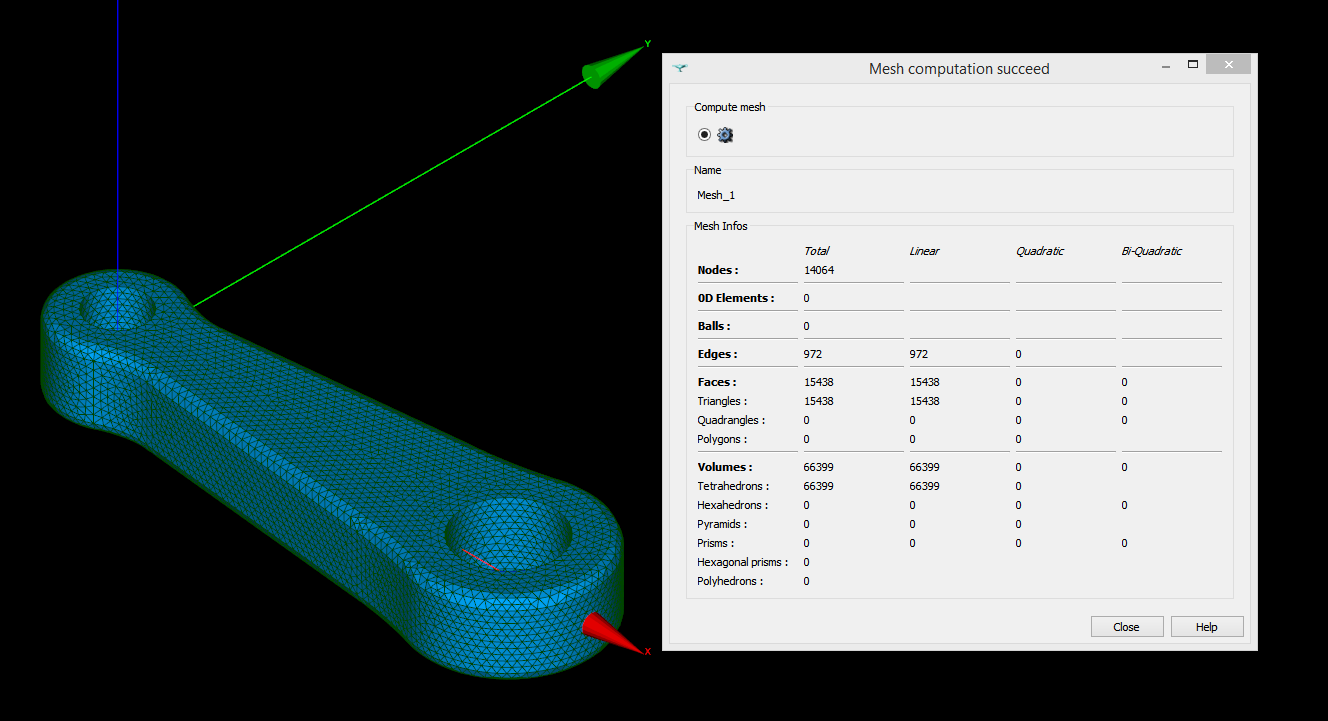Select the Bi-Quadratic column header

(1151, 251)
